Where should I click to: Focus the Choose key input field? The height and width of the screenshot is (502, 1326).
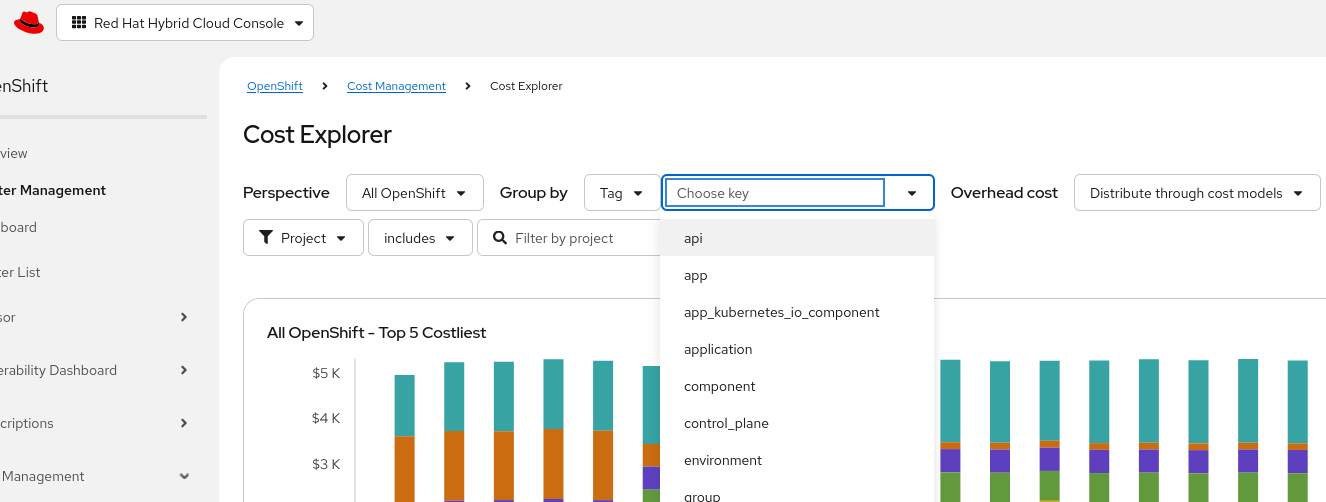775,193
